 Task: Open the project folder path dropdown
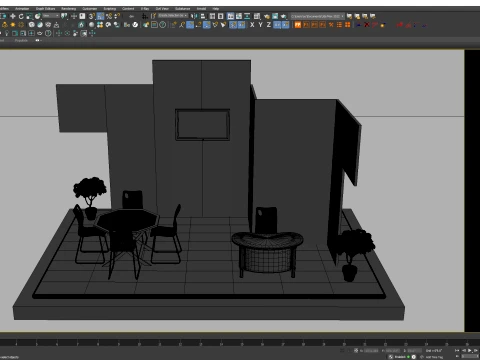317,16
